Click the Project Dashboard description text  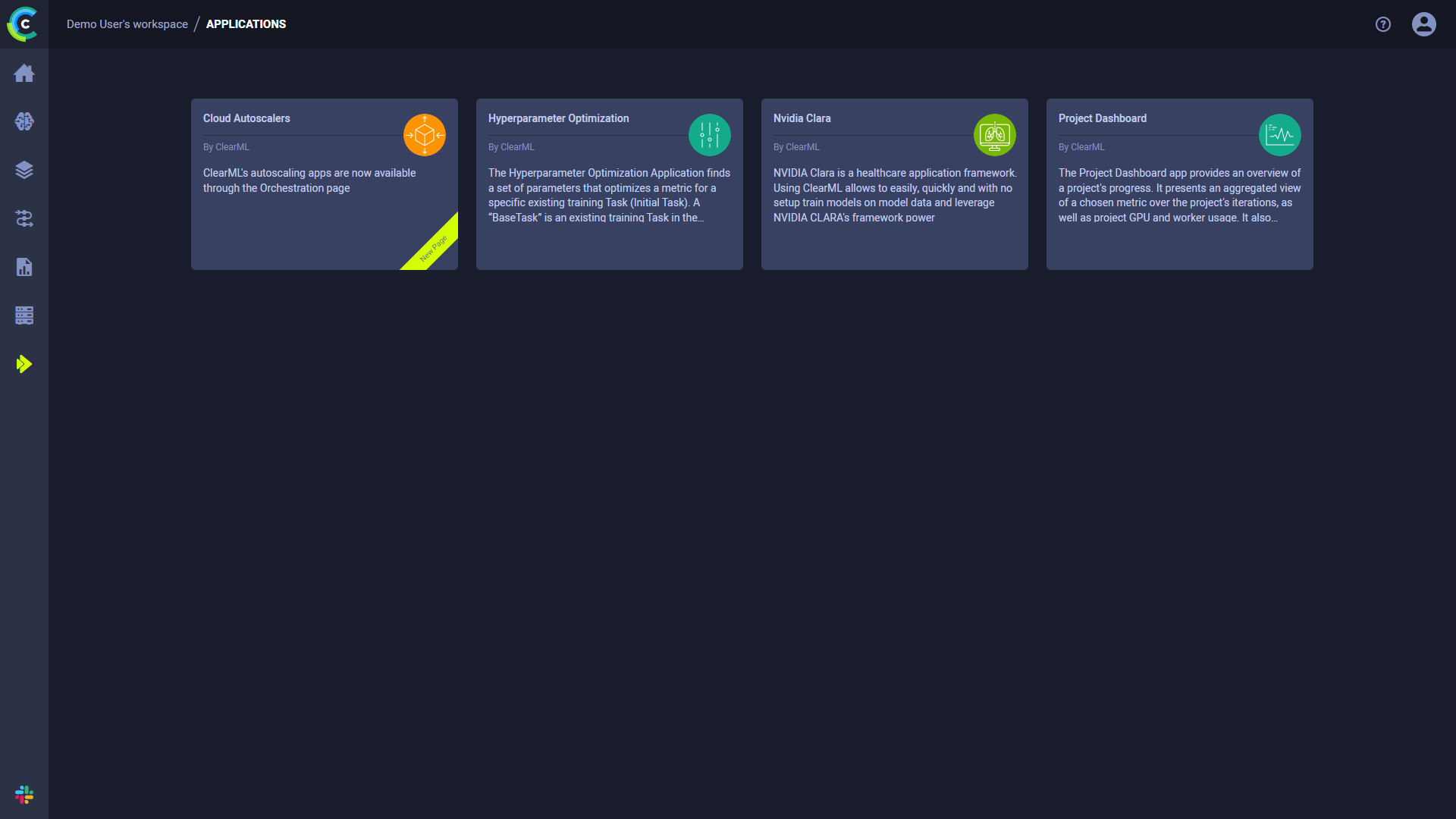point(1180,195)
